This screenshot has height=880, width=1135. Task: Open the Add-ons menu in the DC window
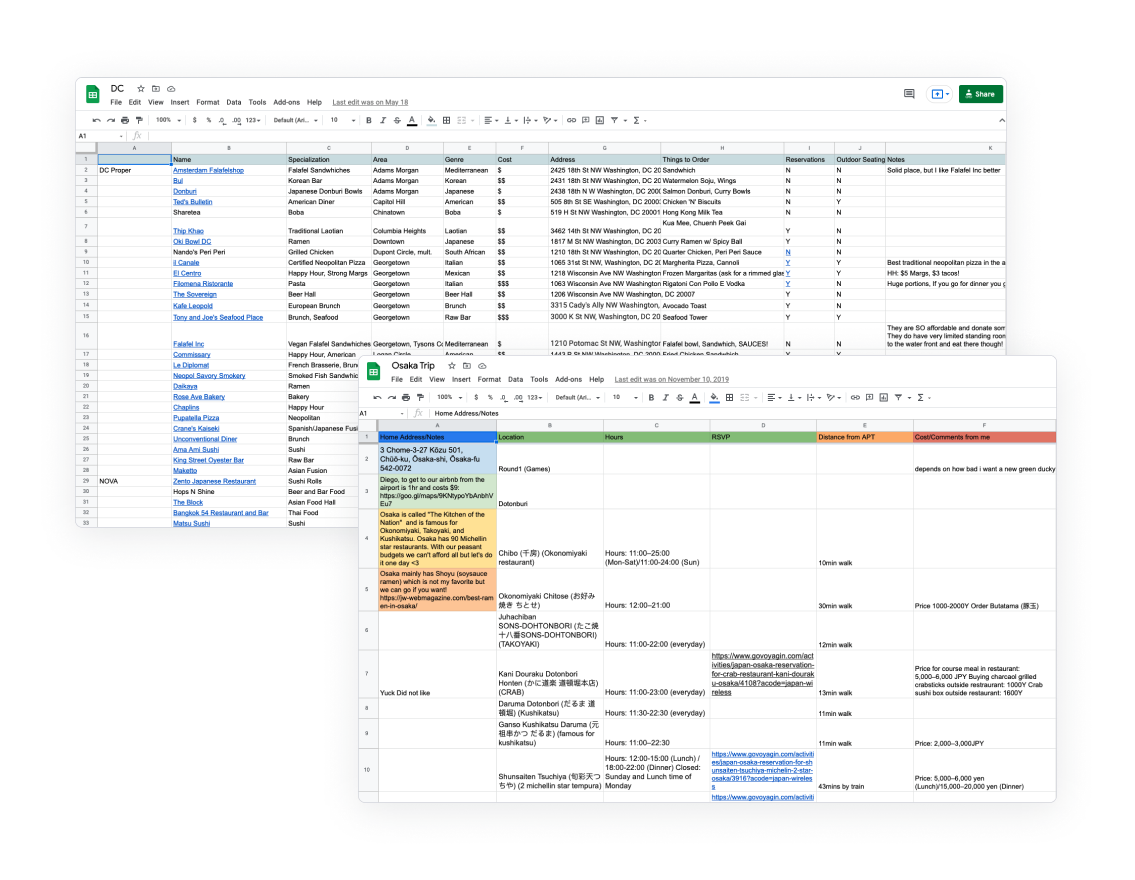coord(287,102)
